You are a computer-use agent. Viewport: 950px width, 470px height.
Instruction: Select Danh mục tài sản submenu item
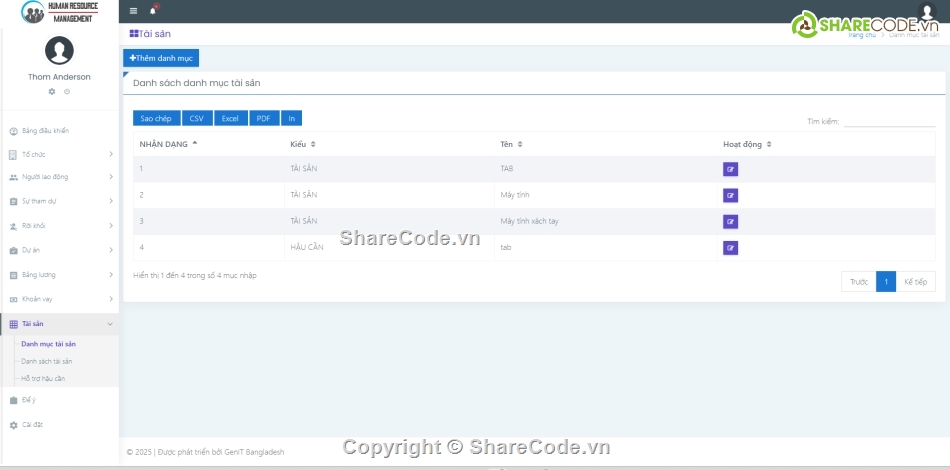[48, 344]
